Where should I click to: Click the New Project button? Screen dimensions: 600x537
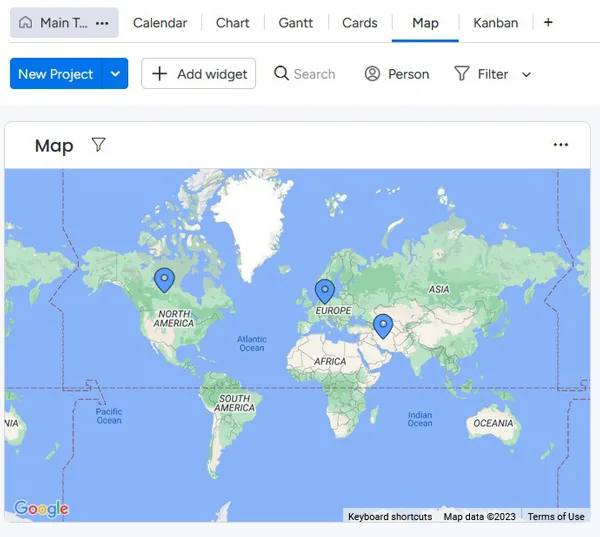tap(56, 74)
